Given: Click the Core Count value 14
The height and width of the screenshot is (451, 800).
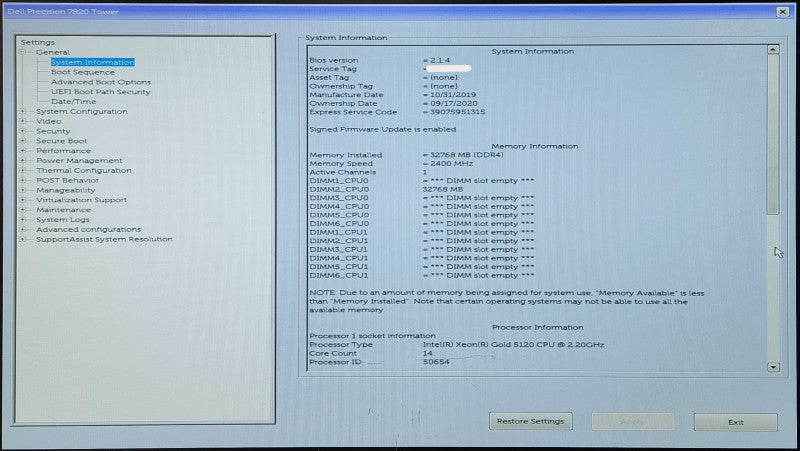Looking at the screenshot, I should (428, 353).
